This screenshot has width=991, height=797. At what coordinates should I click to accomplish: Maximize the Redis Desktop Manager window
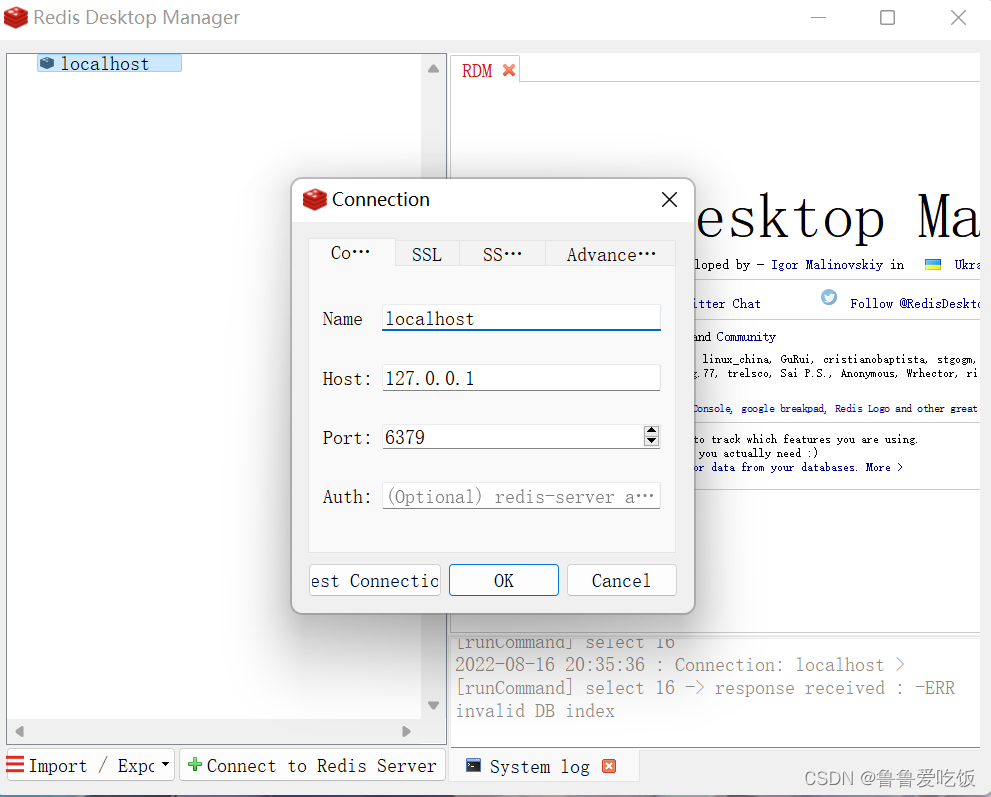[x=887, y=18]
